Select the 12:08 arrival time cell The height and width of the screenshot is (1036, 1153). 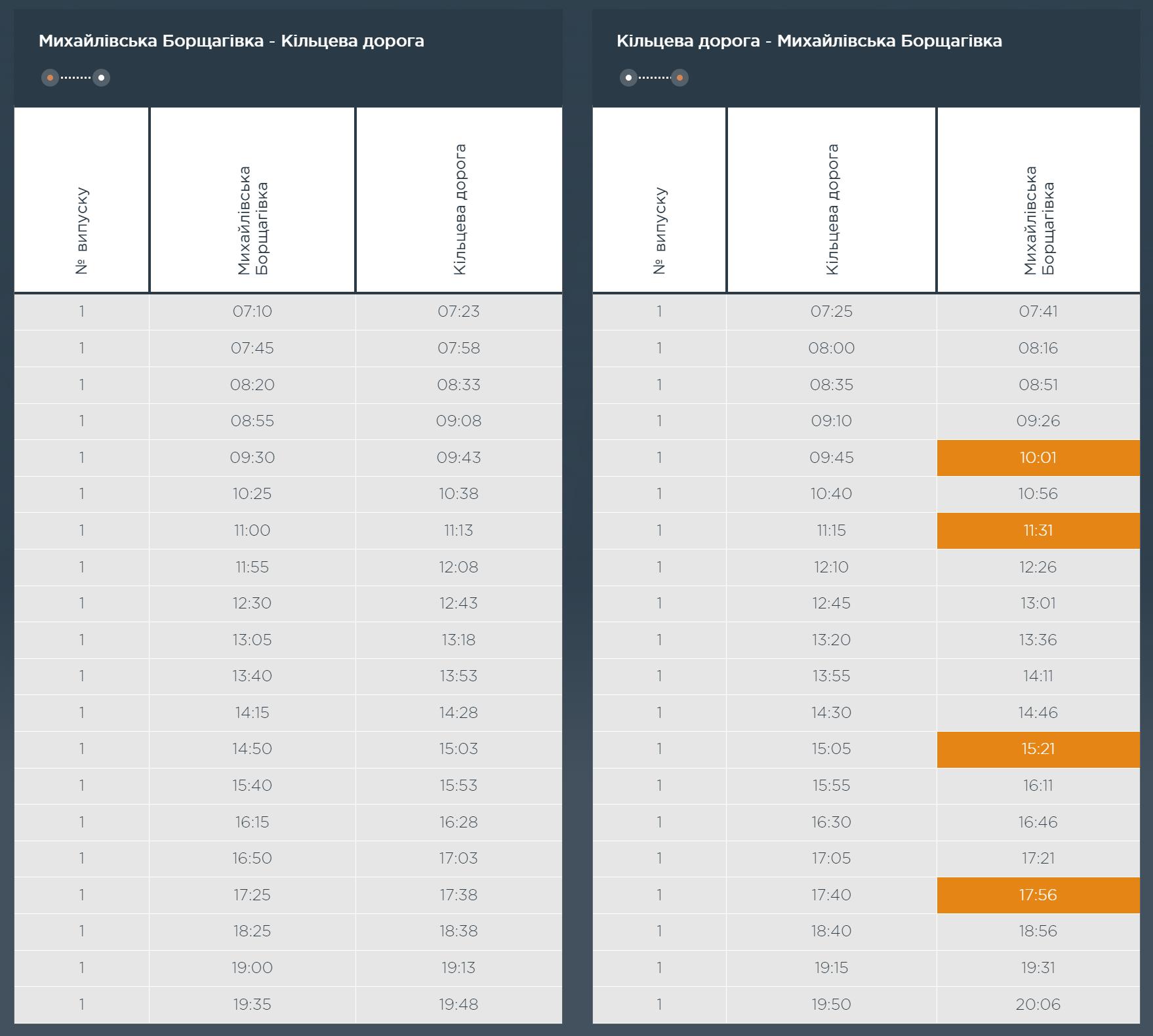point(458,567)
